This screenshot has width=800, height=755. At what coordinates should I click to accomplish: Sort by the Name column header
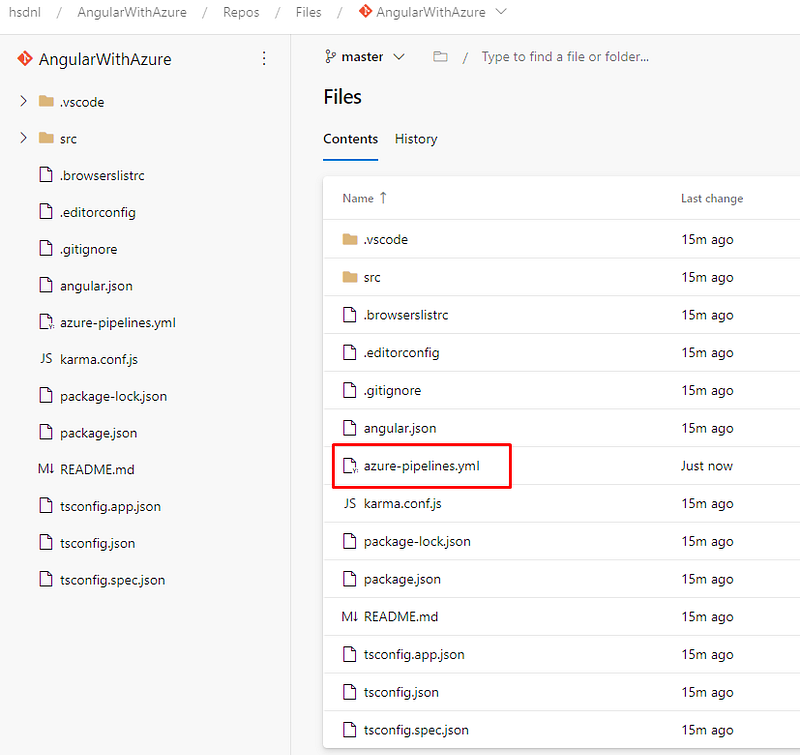coord(358,198)
